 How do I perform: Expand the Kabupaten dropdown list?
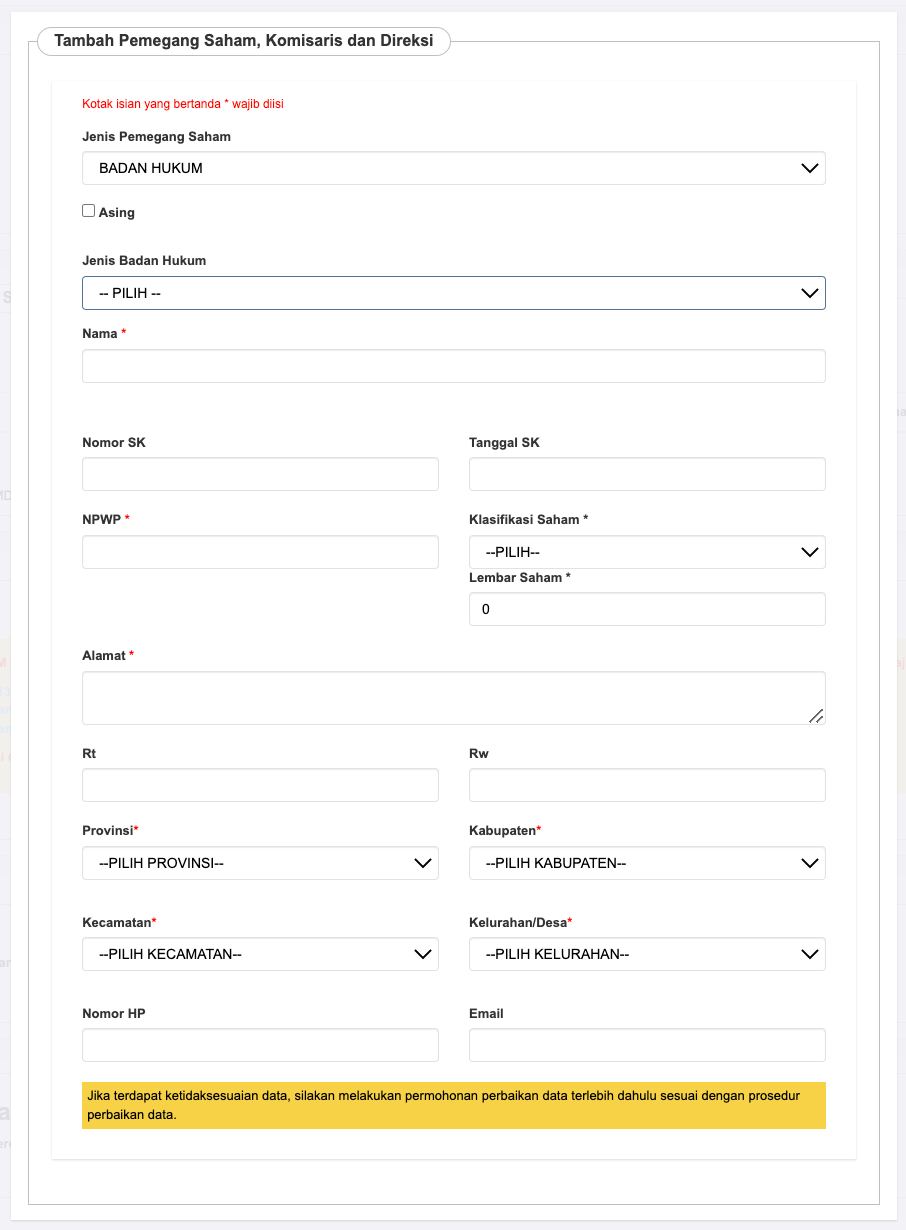tap(647, 863)
